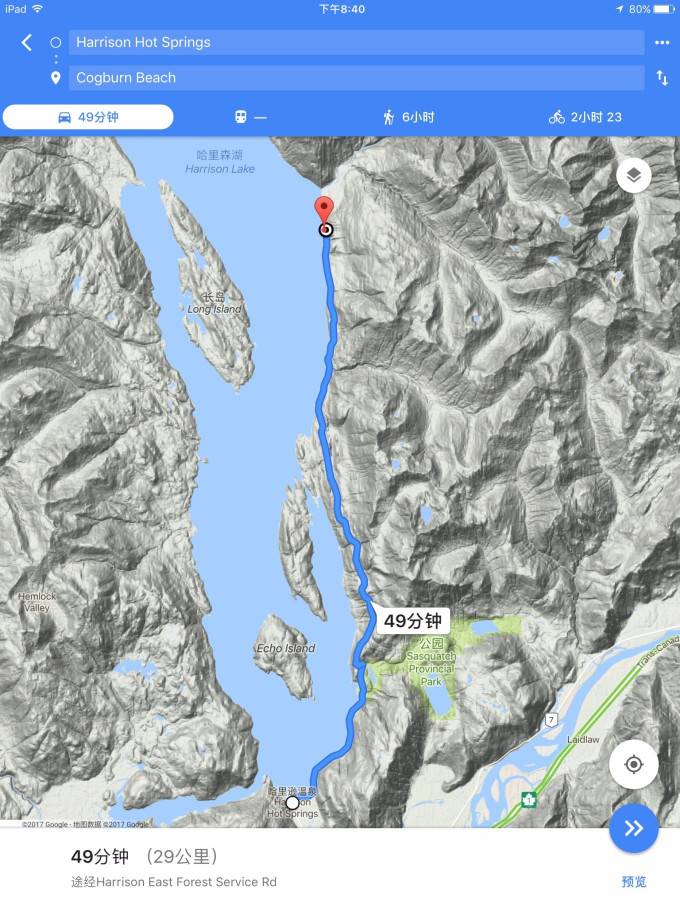Viewport: 680px width, 907px height.
Task: Switch to walking 6小时 tab
Action: click(409, 117)
